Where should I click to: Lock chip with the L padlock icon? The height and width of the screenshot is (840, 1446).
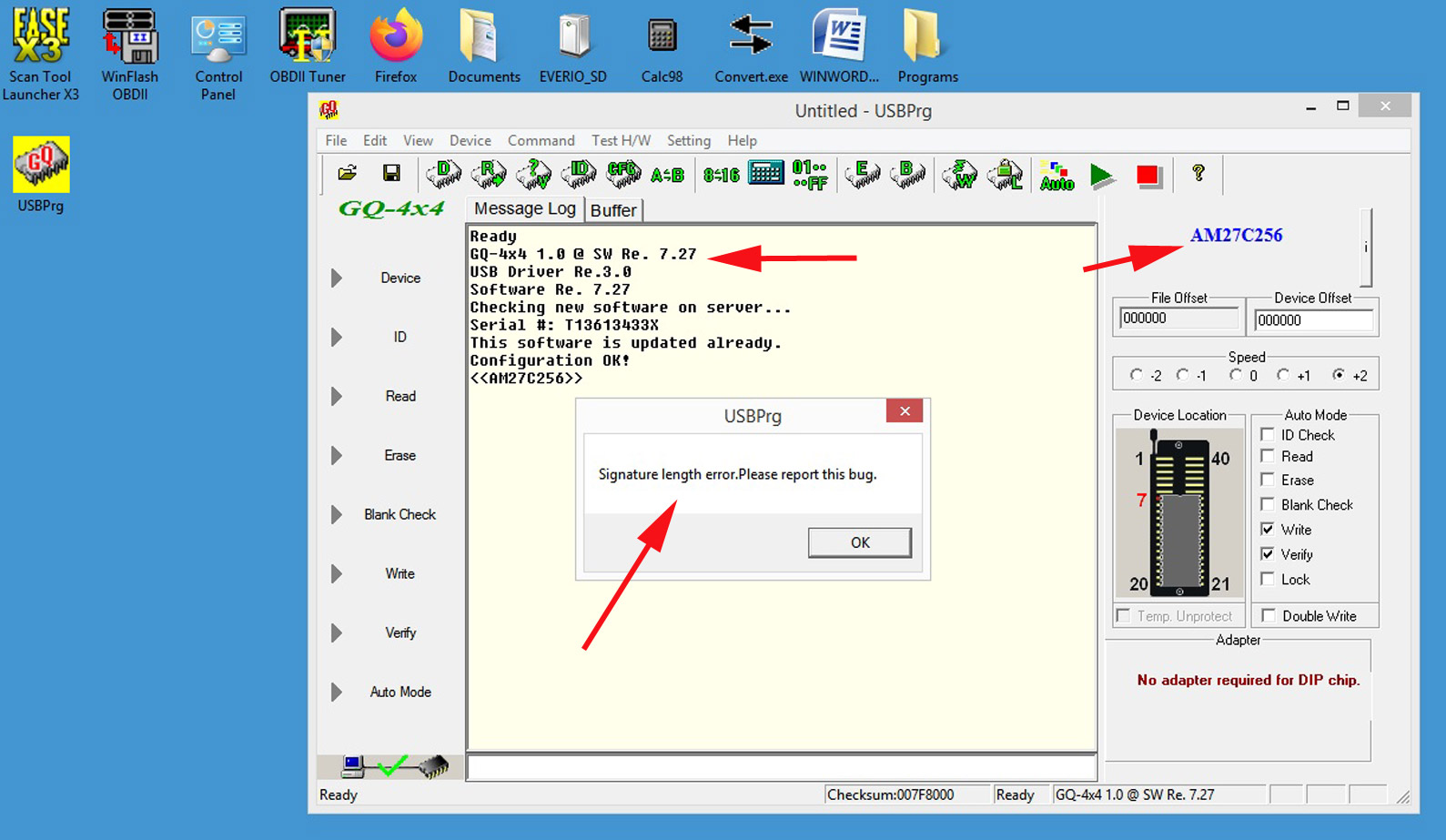(1006, 173)
